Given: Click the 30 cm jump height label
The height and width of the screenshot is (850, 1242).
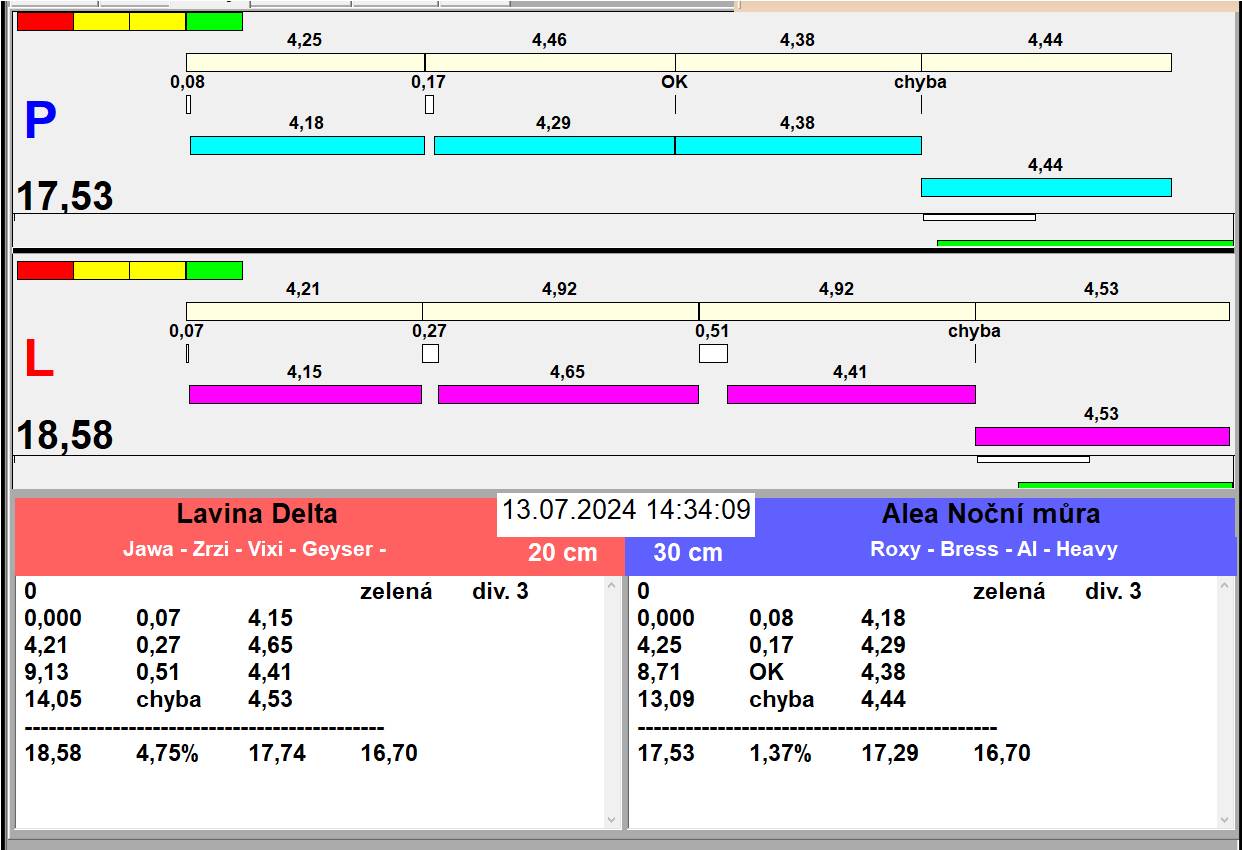Looking at the screenshot, I should (687, 552).
